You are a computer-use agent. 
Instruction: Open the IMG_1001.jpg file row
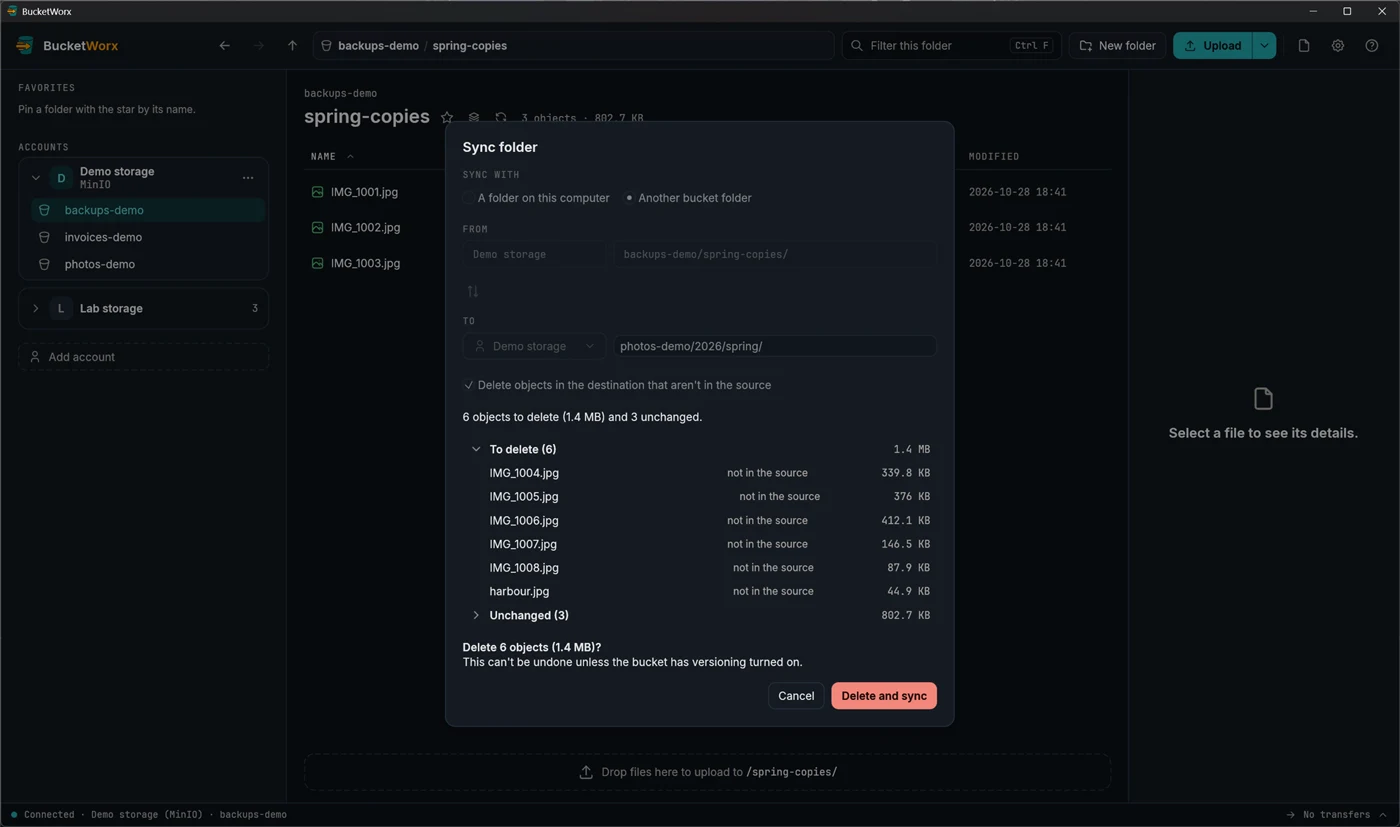coord(707,191)
